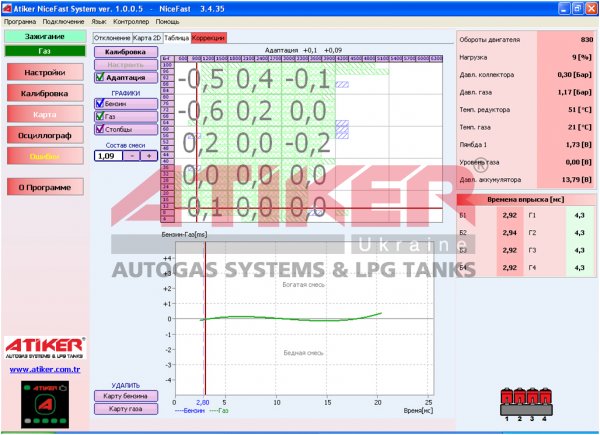Open the www.atiker.com.tr link
Screen dimensions: 600x435
[x=45, y=370]
